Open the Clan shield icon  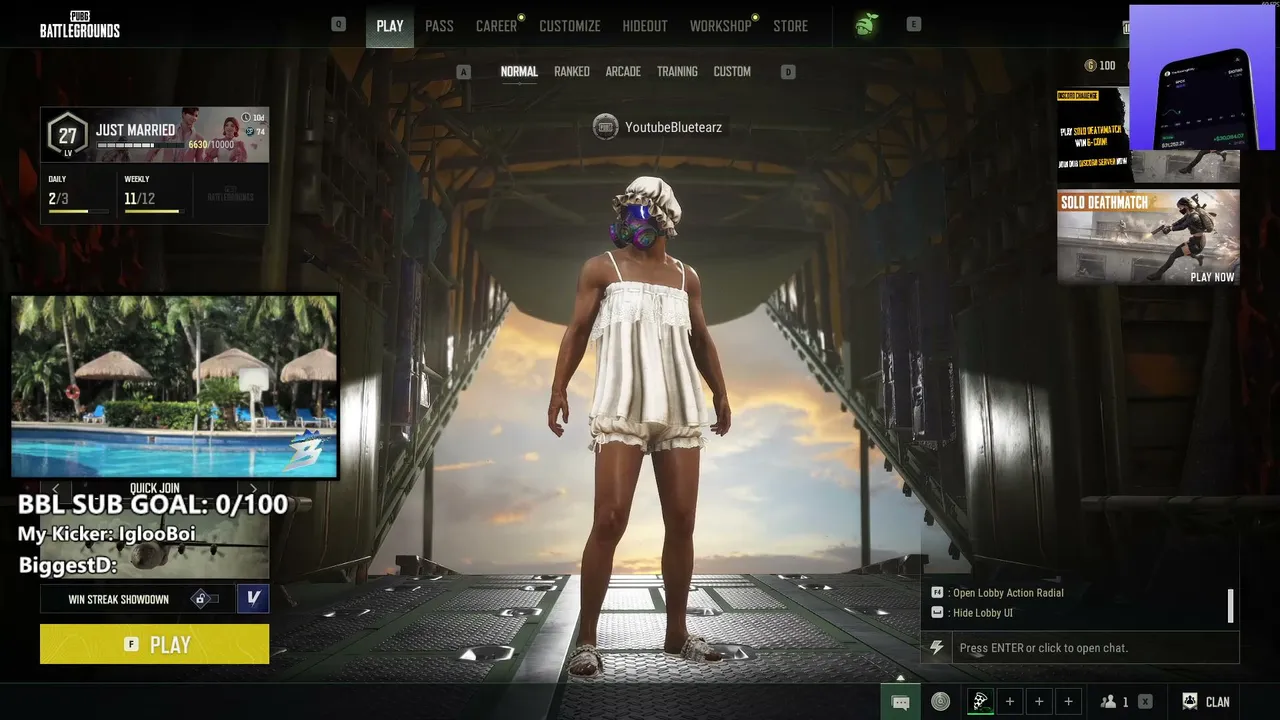pyautogui.click(x=1190, y=702)
